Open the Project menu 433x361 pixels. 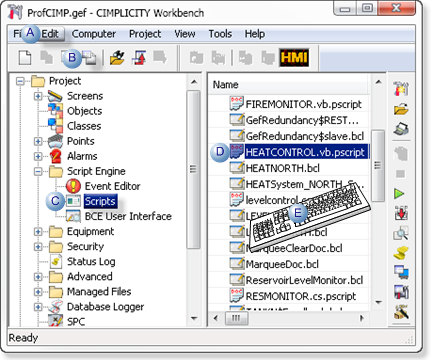tap(145, 34)
